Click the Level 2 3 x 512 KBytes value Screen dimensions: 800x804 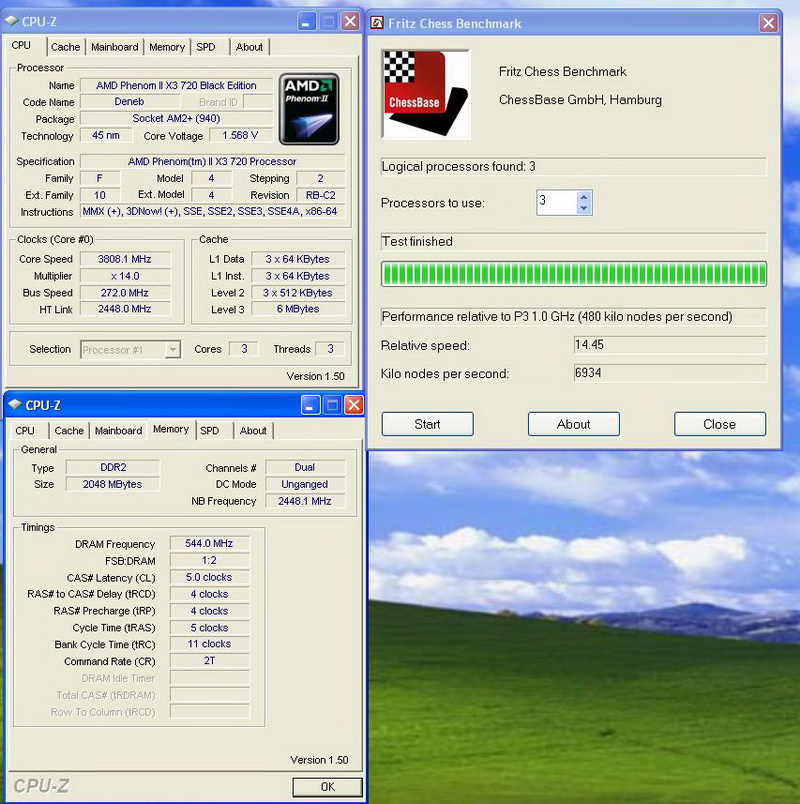pos(298,293)
